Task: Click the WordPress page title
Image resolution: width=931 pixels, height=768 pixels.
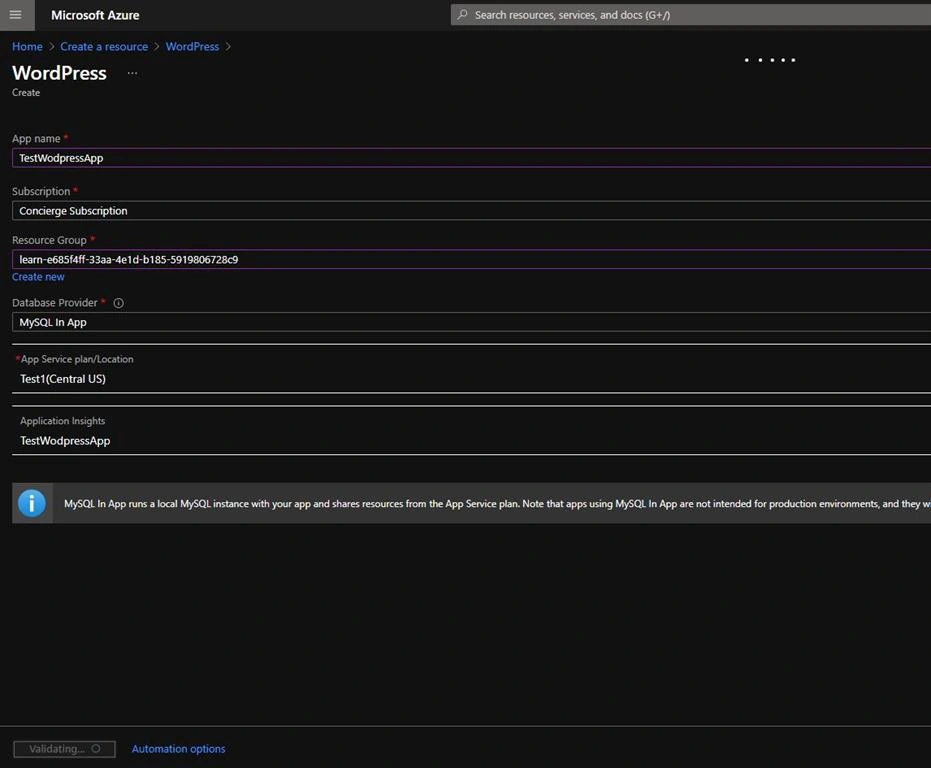Action: pos(59,73)
